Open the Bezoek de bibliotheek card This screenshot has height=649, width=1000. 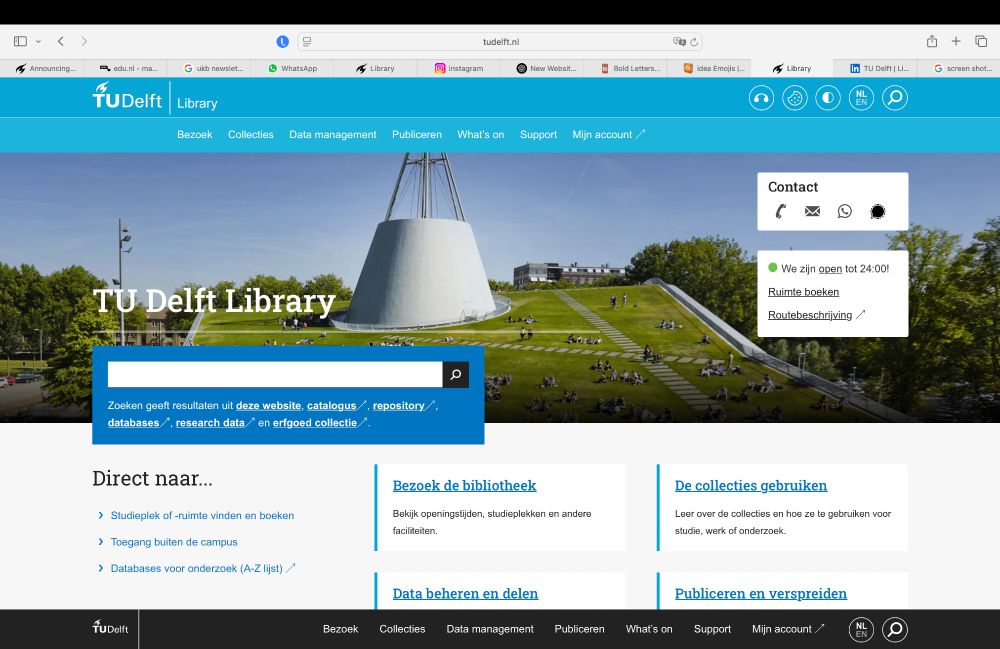pos(464,486)
